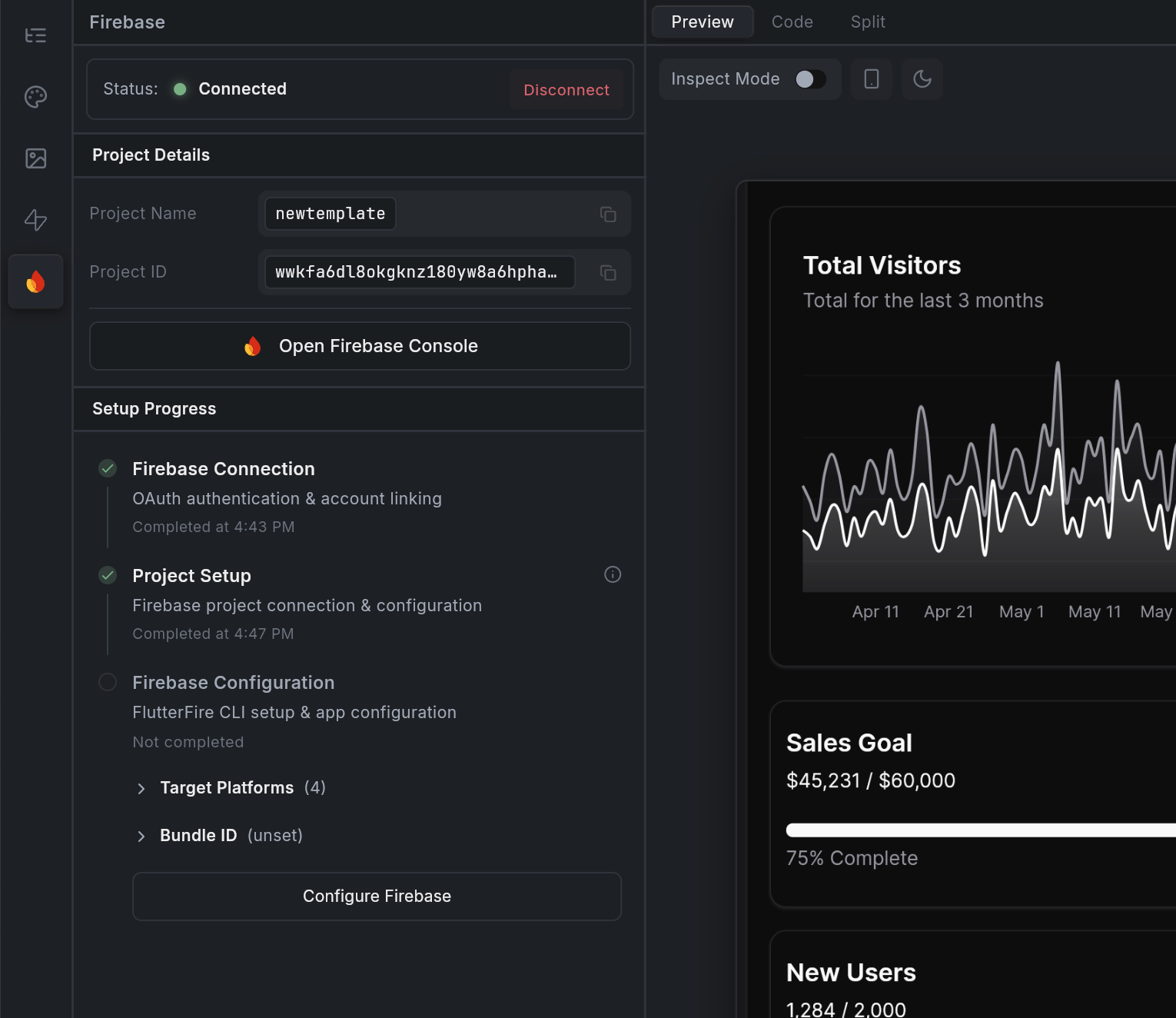Click 'OAuth authentication & account linking' text
The height and width of the screenshot is (1018, 1176).
287,498
